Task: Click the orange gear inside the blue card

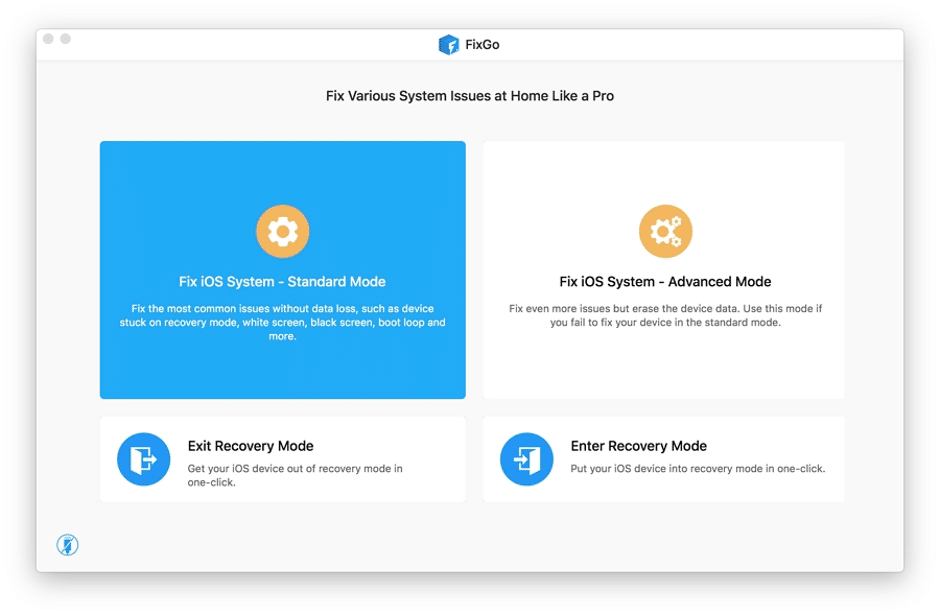Action: (x=283, y=231)
